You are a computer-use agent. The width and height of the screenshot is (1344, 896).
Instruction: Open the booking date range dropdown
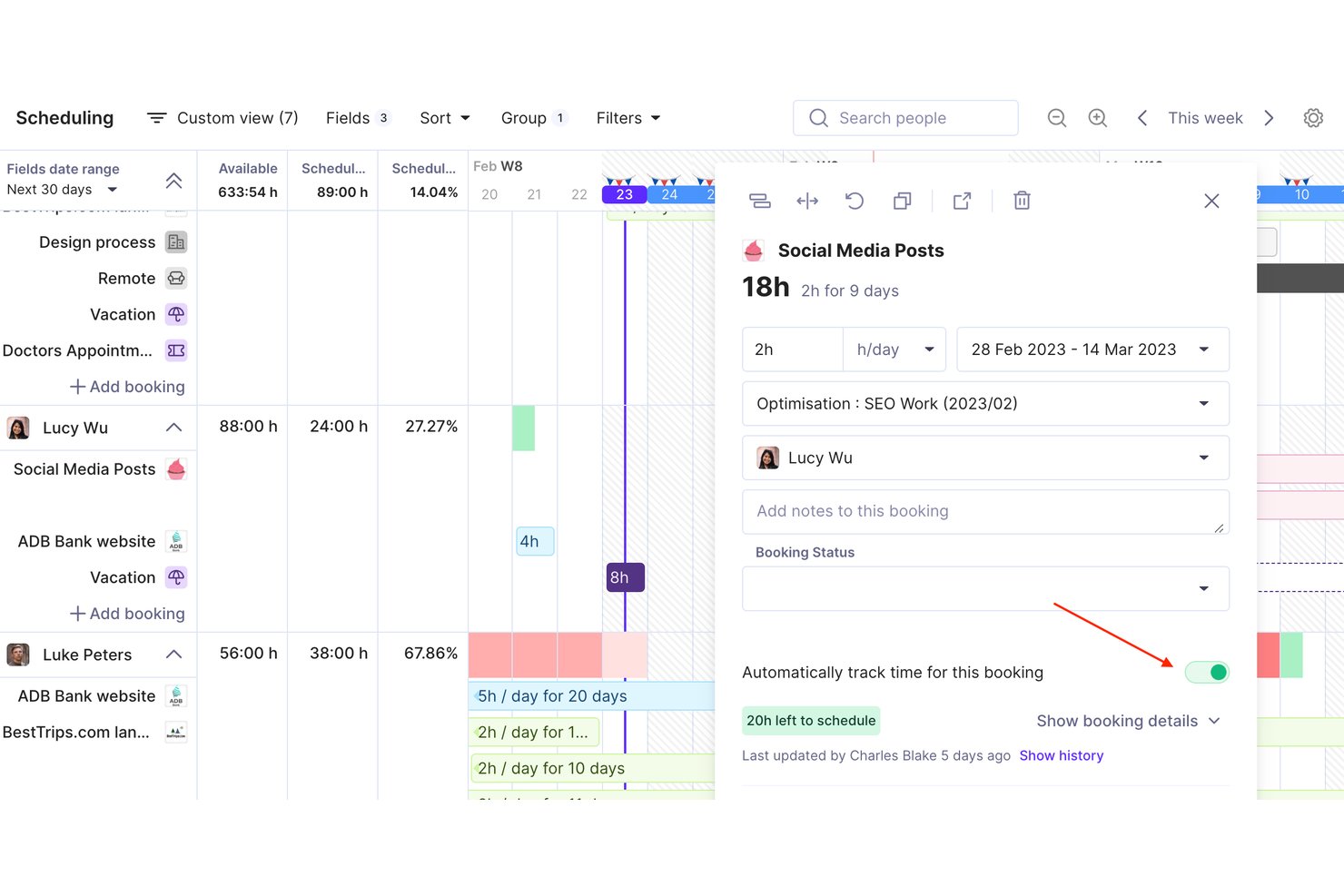(x=1092, y=350)
